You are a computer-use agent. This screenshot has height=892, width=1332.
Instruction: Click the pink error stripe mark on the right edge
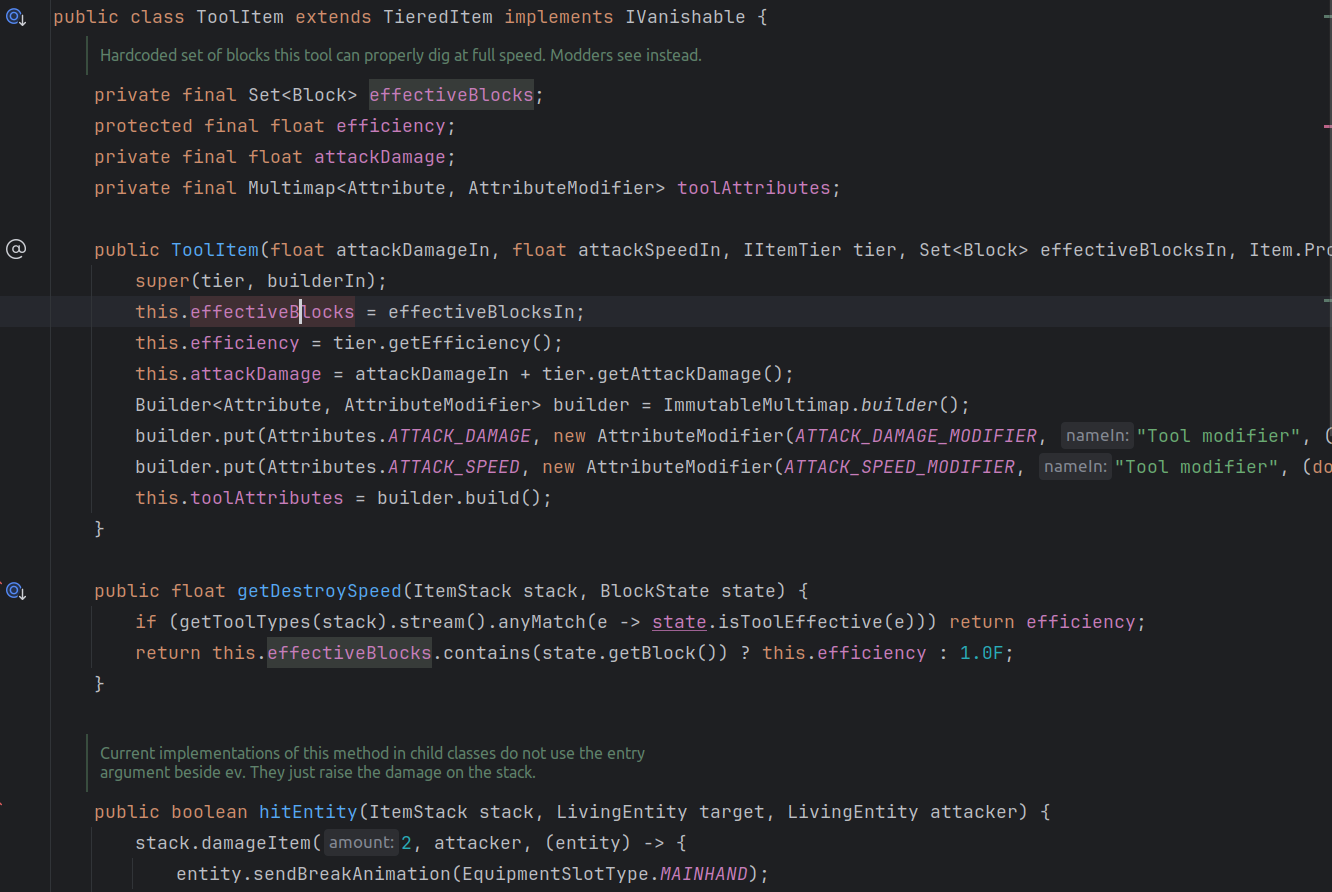(x=1327, y=127)
